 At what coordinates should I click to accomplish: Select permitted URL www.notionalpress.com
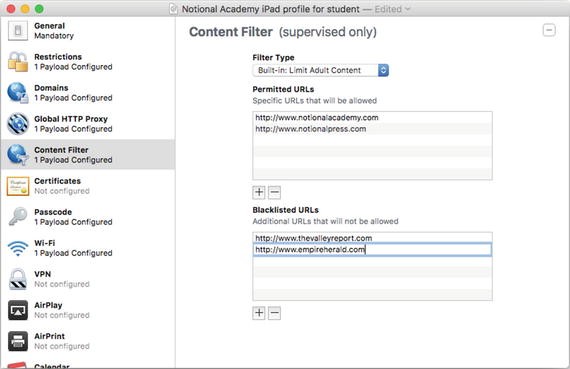point(372,129)
